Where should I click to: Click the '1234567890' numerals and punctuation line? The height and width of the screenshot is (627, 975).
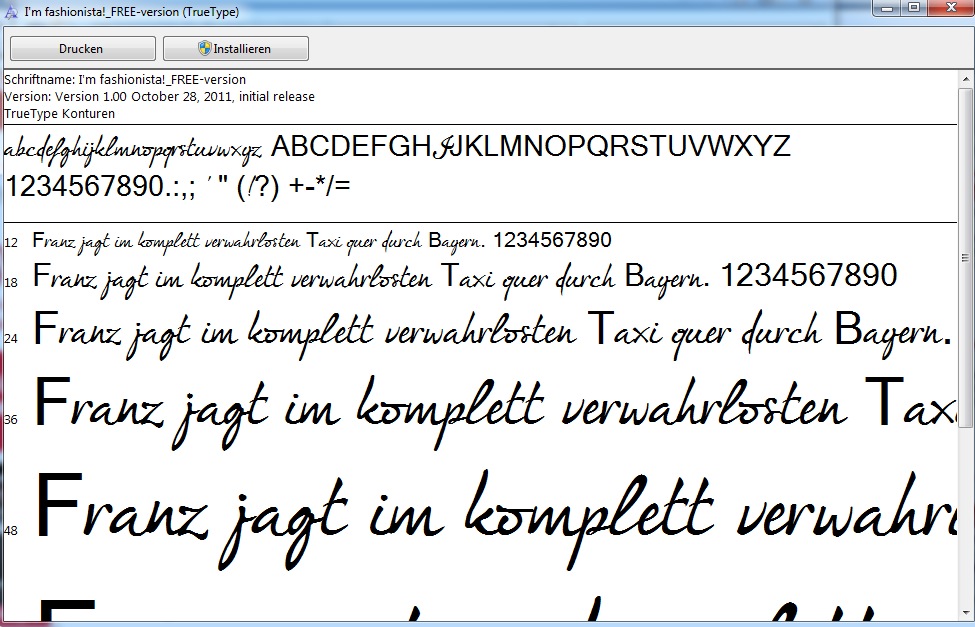[178, 187]
